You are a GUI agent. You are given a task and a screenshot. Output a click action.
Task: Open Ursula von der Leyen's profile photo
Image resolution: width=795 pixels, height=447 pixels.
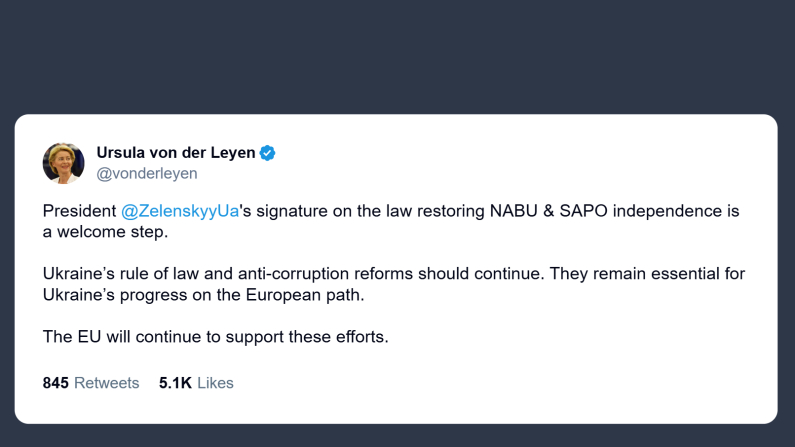(x=63, y=162)
